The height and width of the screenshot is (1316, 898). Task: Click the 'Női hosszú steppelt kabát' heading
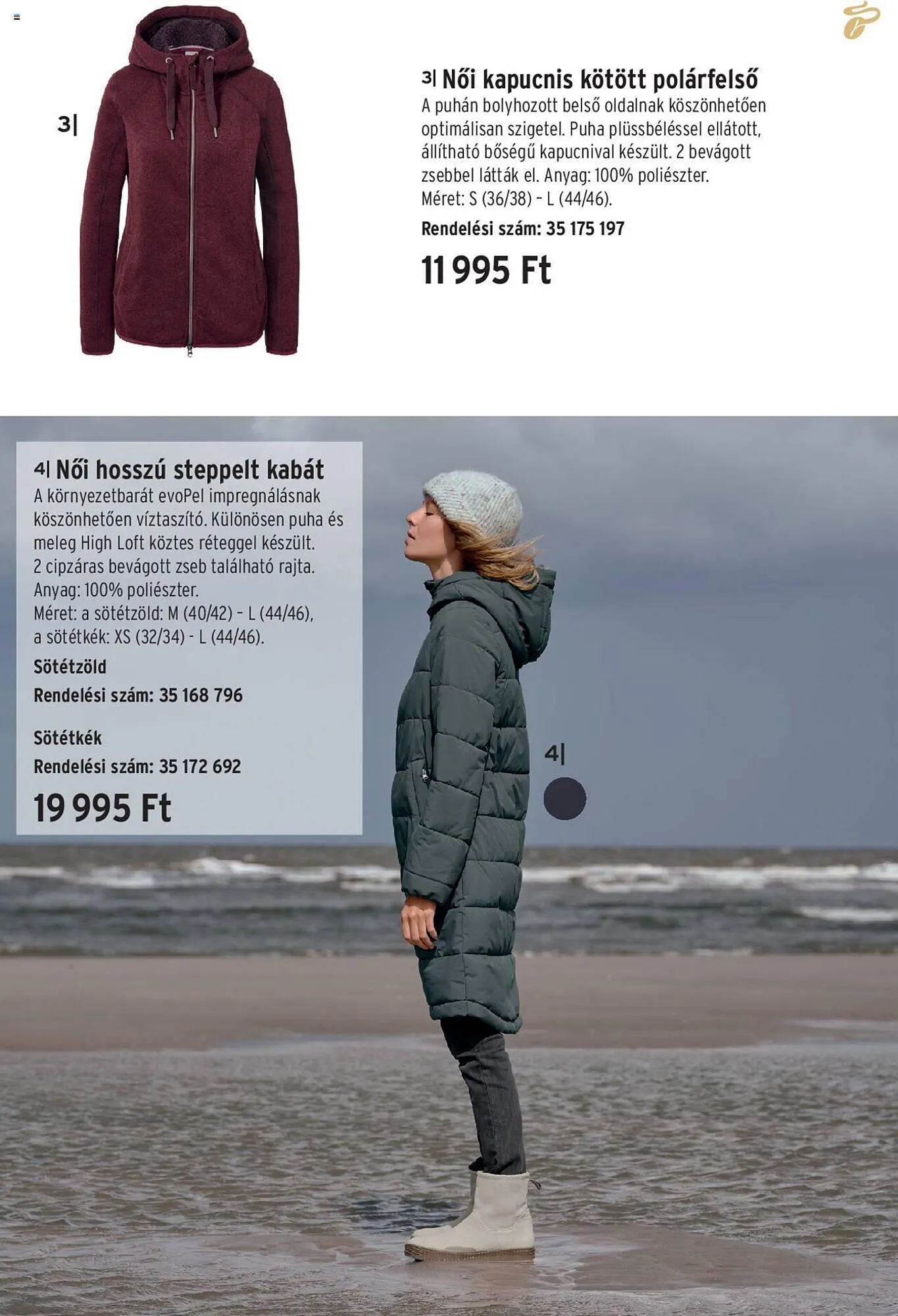point(190,470)
